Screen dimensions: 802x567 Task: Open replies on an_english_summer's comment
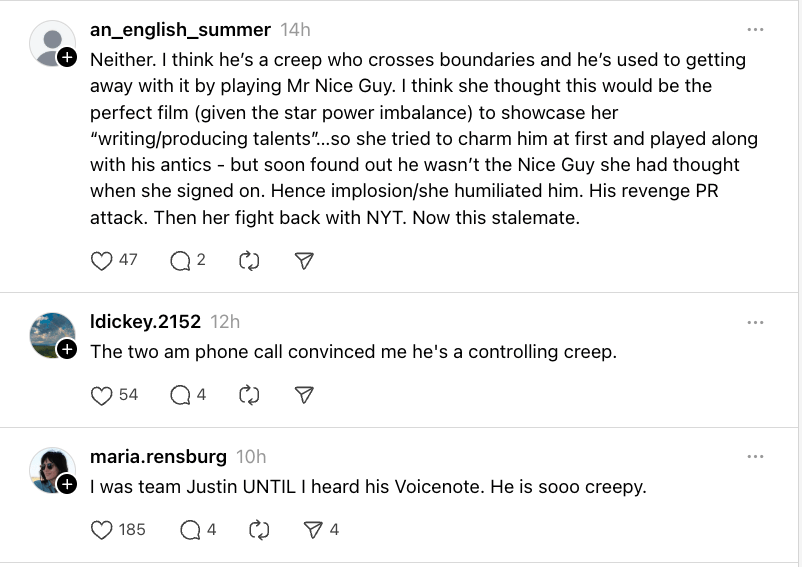(180, 260)
